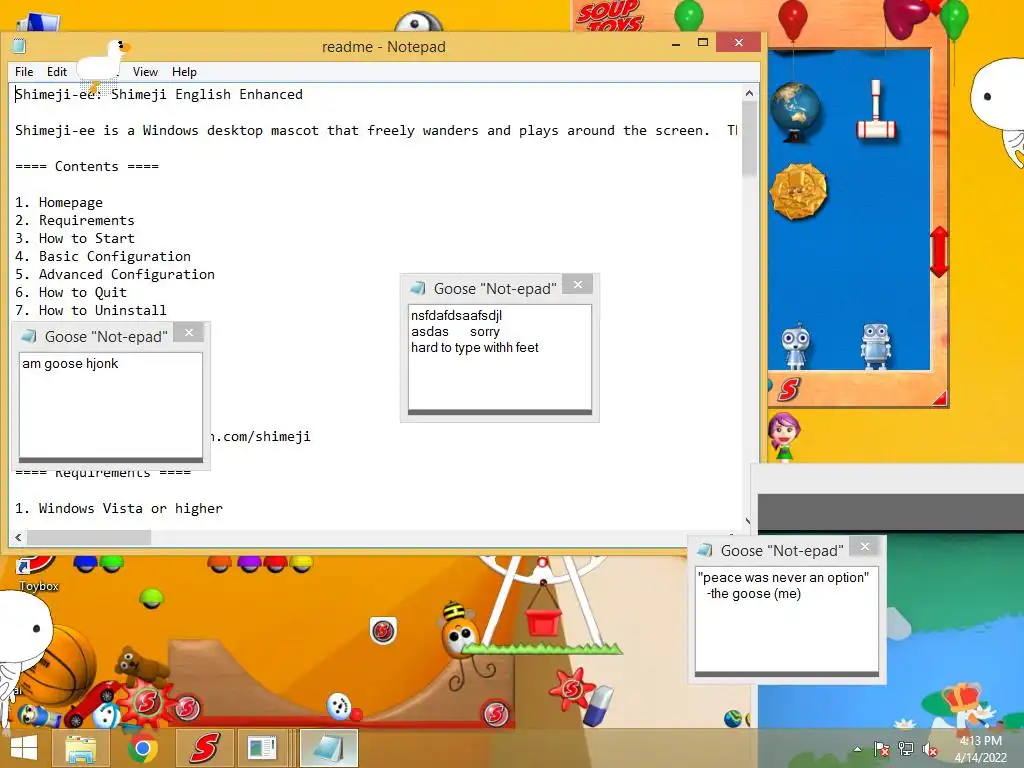1024x768 pixels.
Task: Click the green half-ball toy
Action: pos(151,597)
